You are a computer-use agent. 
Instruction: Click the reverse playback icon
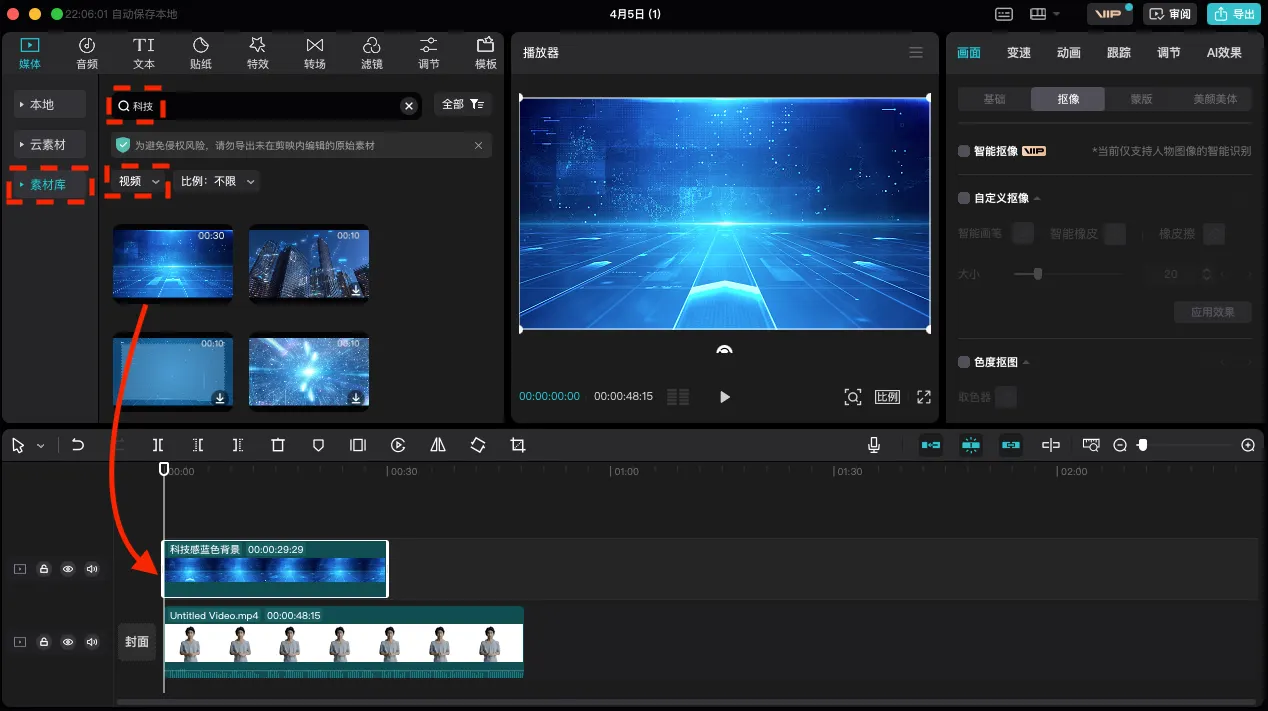[x=398, y=445]
